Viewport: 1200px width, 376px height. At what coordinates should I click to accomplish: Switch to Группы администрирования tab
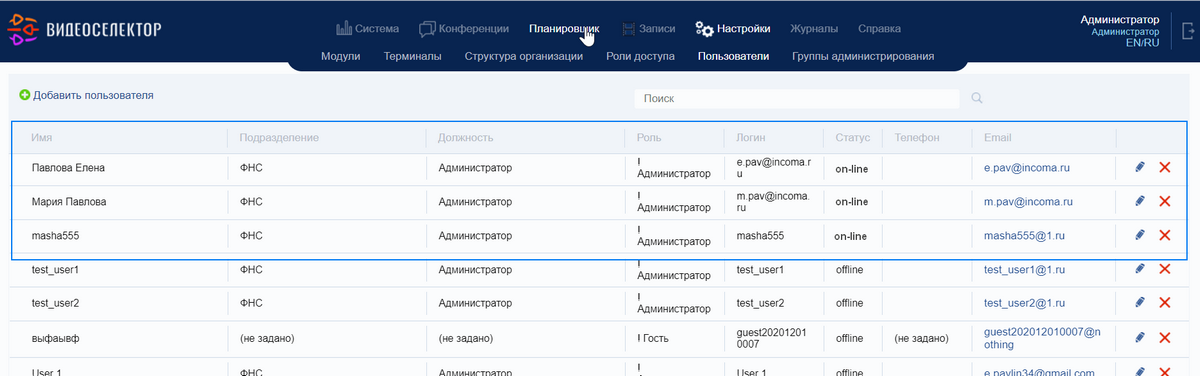pos(863,56)
